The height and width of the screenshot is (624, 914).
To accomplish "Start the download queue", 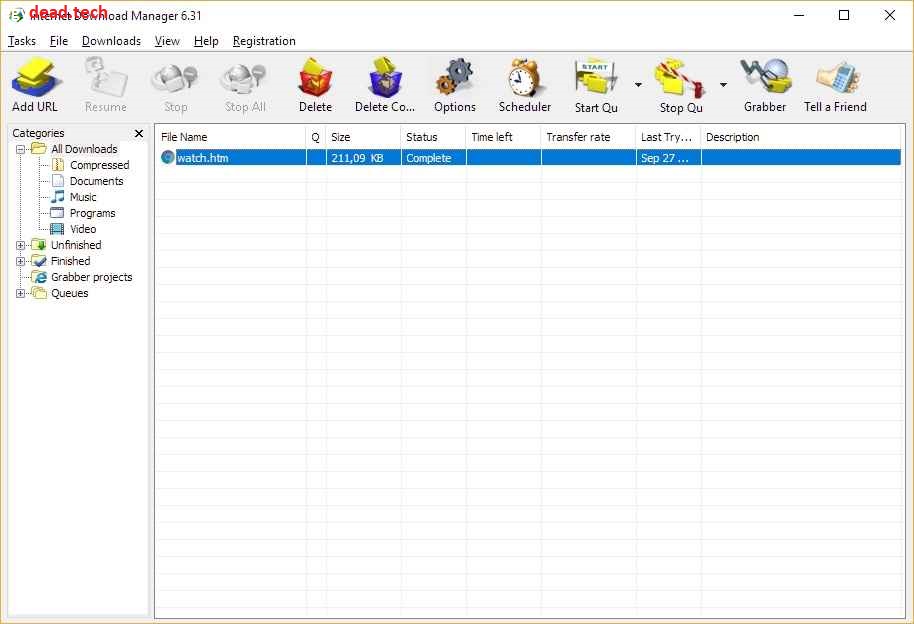I will pos(594,80).
